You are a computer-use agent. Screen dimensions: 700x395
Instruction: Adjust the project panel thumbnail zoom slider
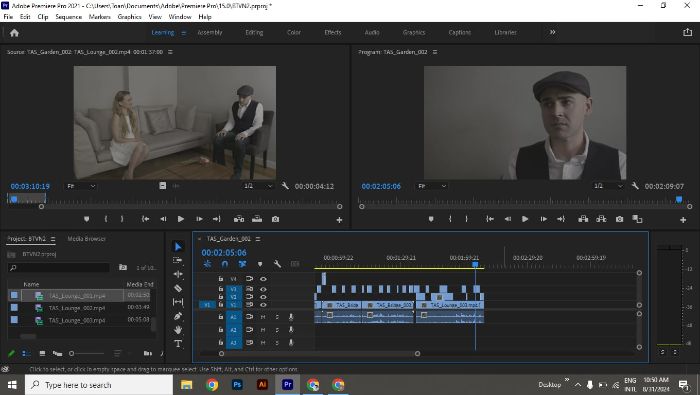[x=71, y=353]
